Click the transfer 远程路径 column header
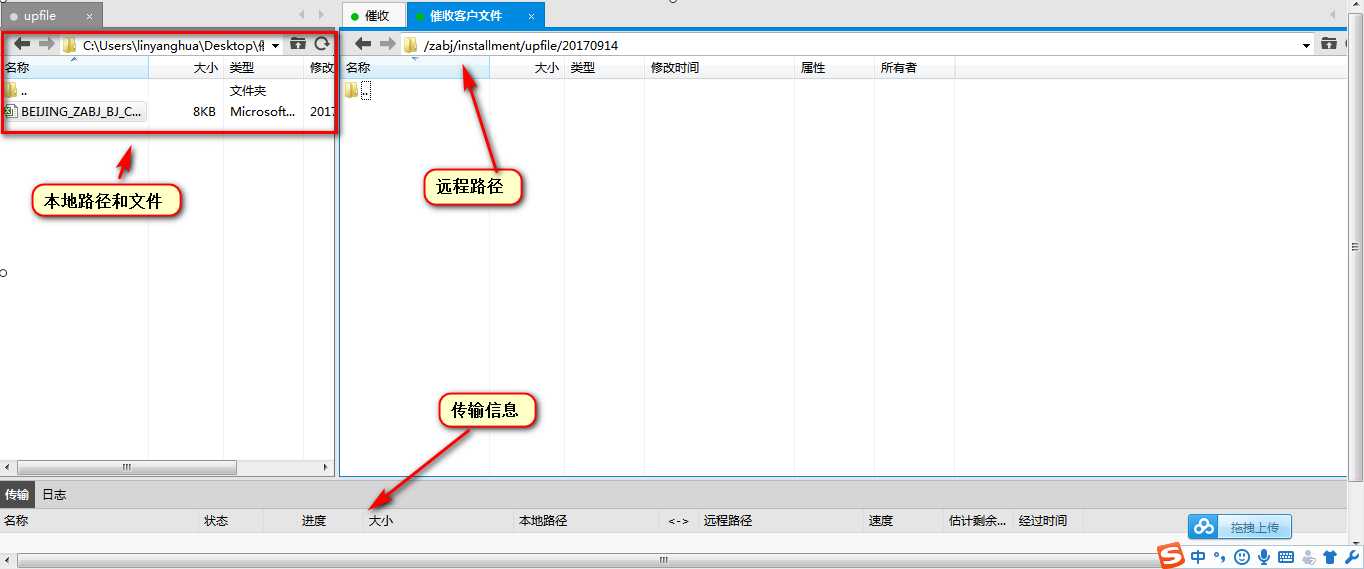The image size is (1364, 569). point(780,521)
